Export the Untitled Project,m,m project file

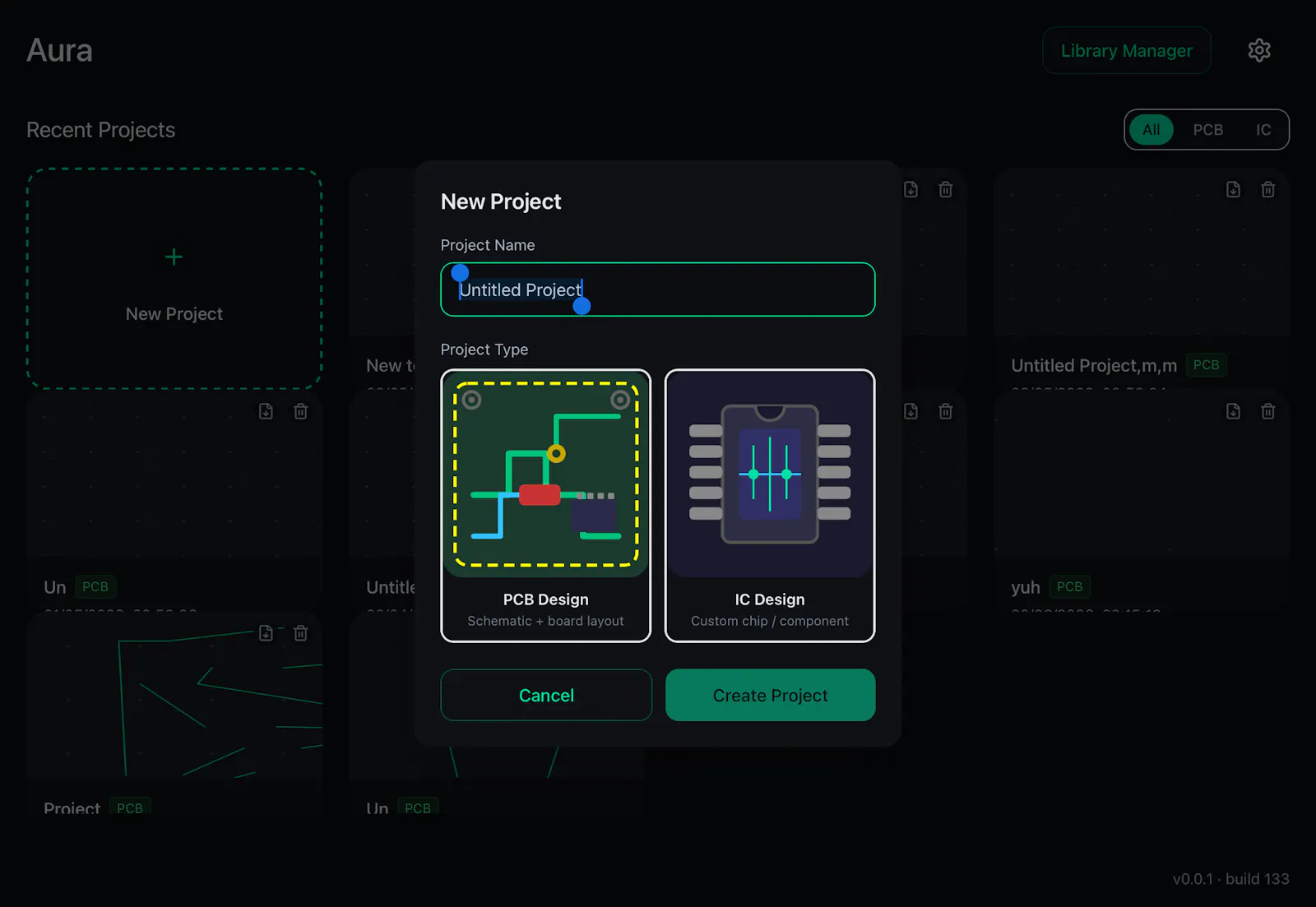click(x=1233, y=190)
